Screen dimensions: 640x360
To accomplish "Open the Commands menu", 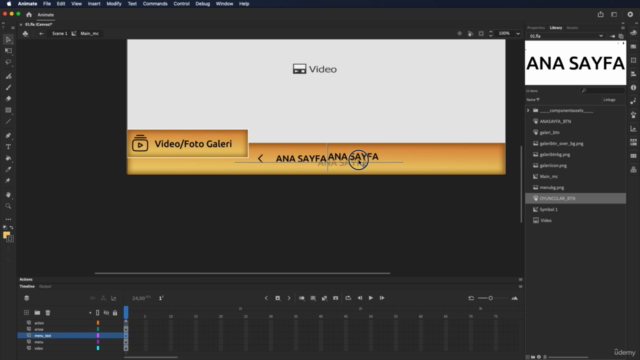I will point(155,4).
